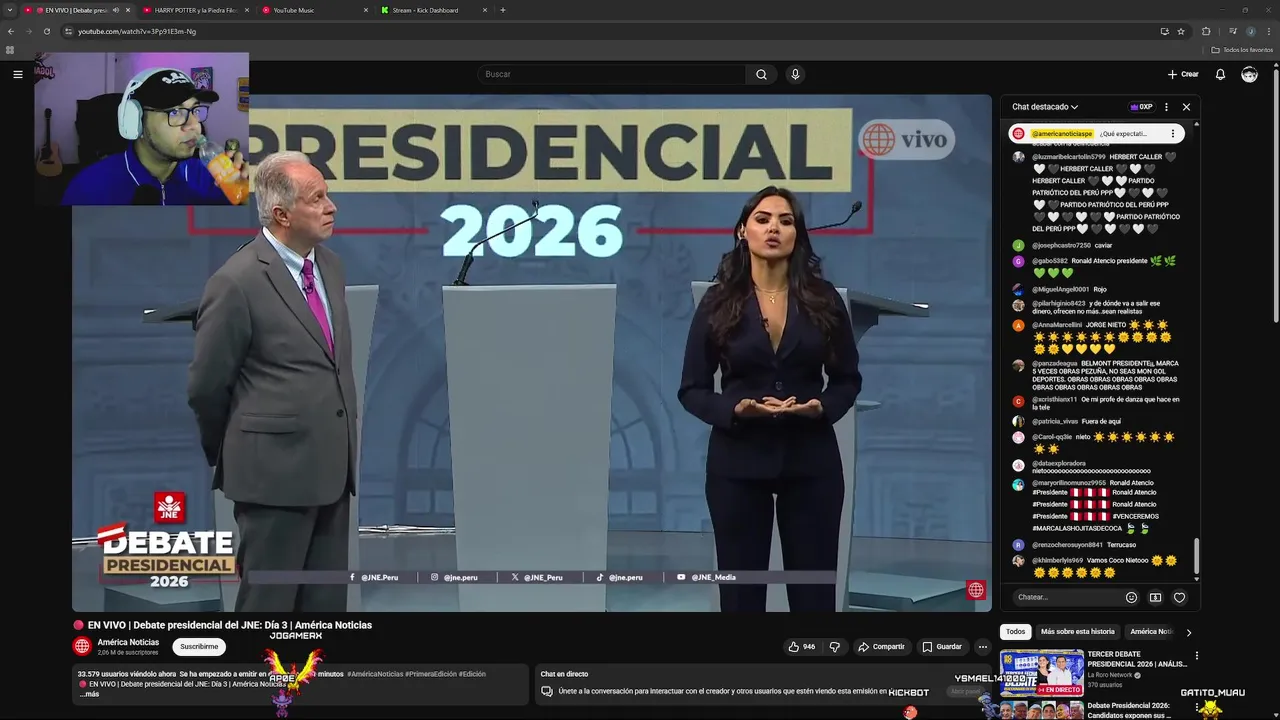Screen dimensions: 1280x720
Task: Click the Super Chat purchase icon
Action: (x=1155, y=597)
